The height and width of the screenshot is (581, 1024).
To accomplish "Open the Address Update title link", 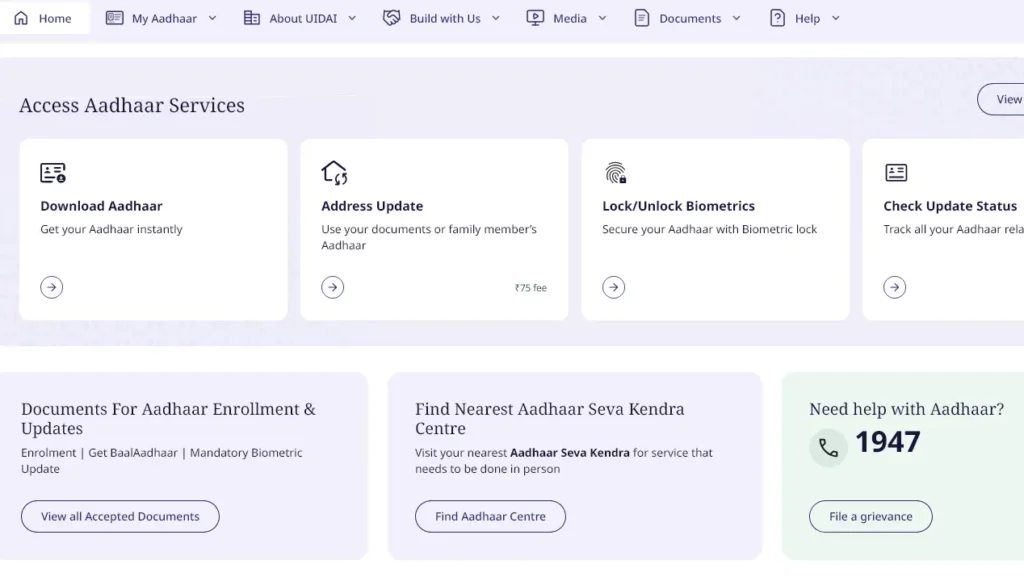I will tap(372, 206).
